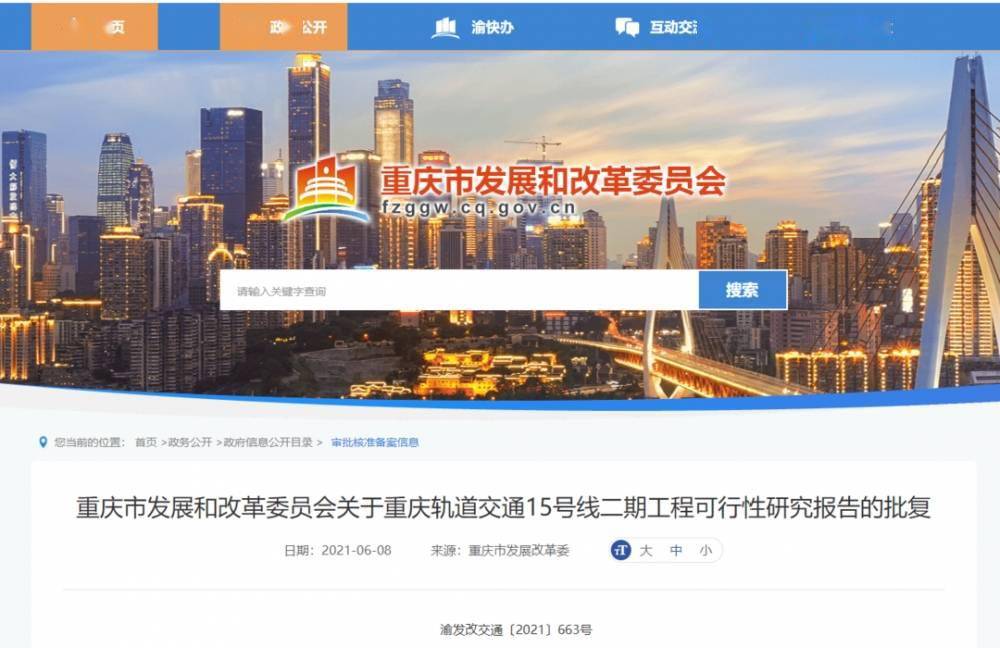The width and height of the screenshot is (1000, 648).
Task: Select small font size 小
Action: tap(705, 550)
